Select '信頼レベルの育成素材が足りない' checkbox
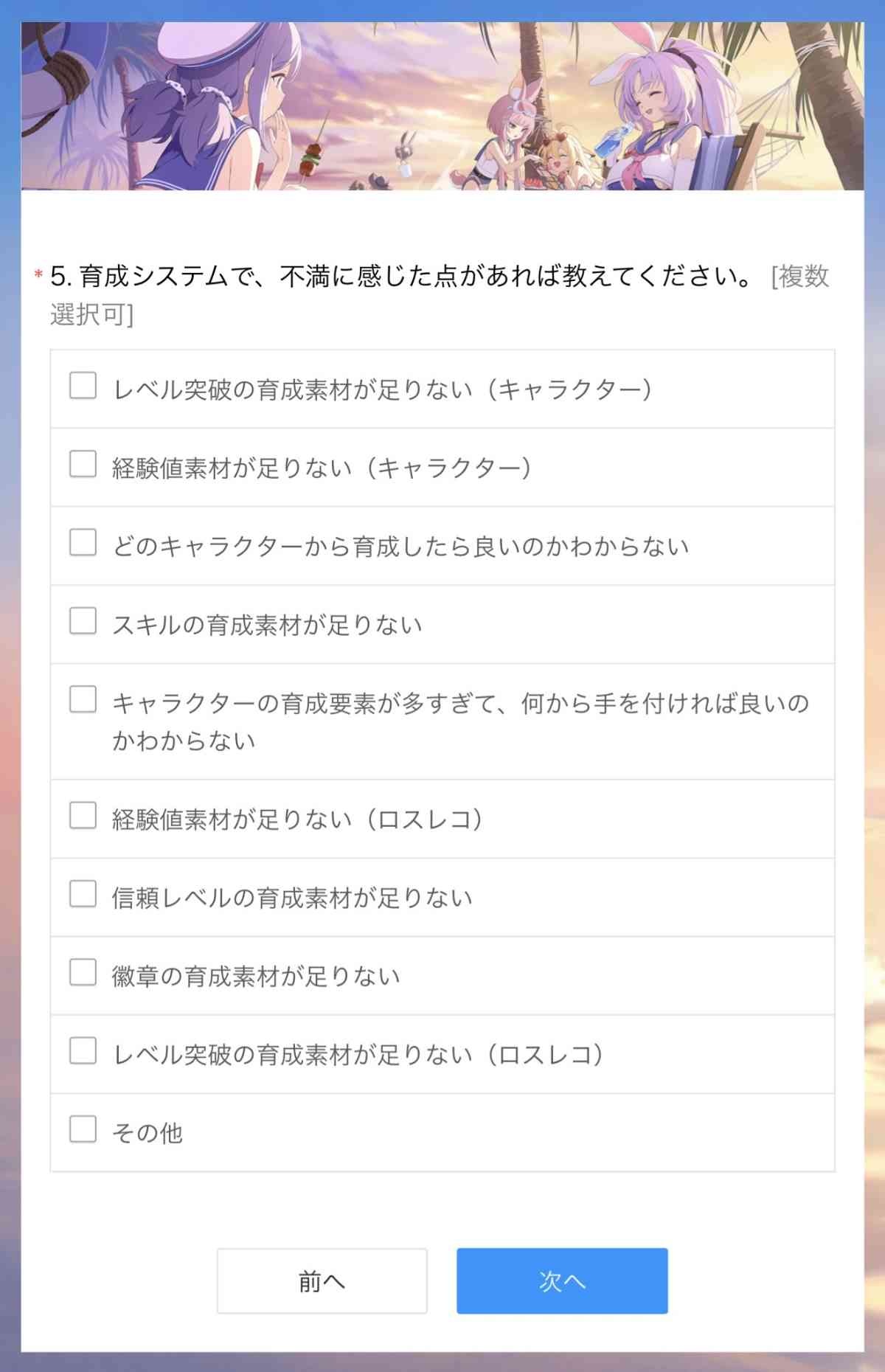 tap(83, 894)
